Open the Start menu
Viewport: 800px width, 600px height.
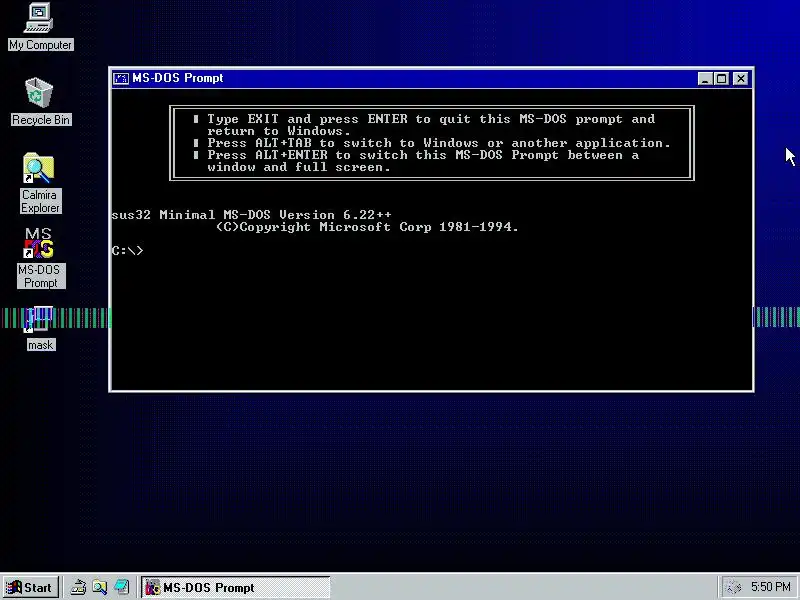pos(31,588)
